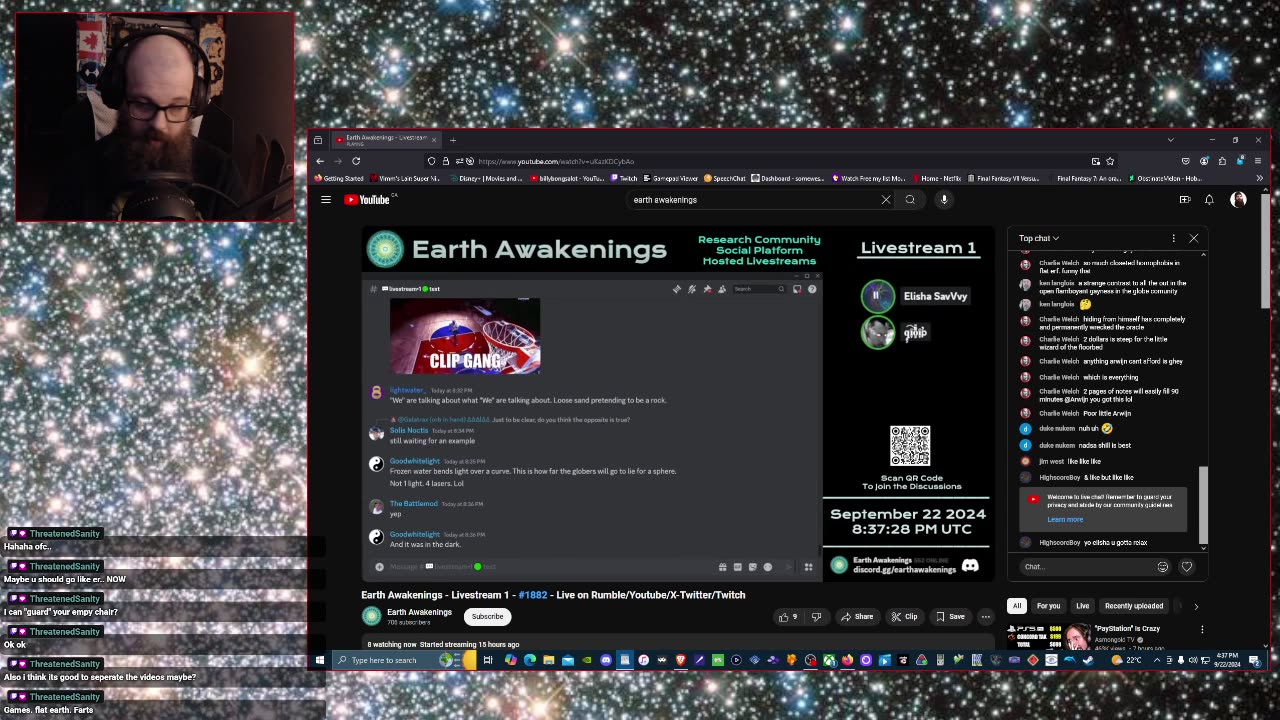Open the live chat emoji picker
Image resolution: width=1280 pixels, height=720 pixels.
1163,567
